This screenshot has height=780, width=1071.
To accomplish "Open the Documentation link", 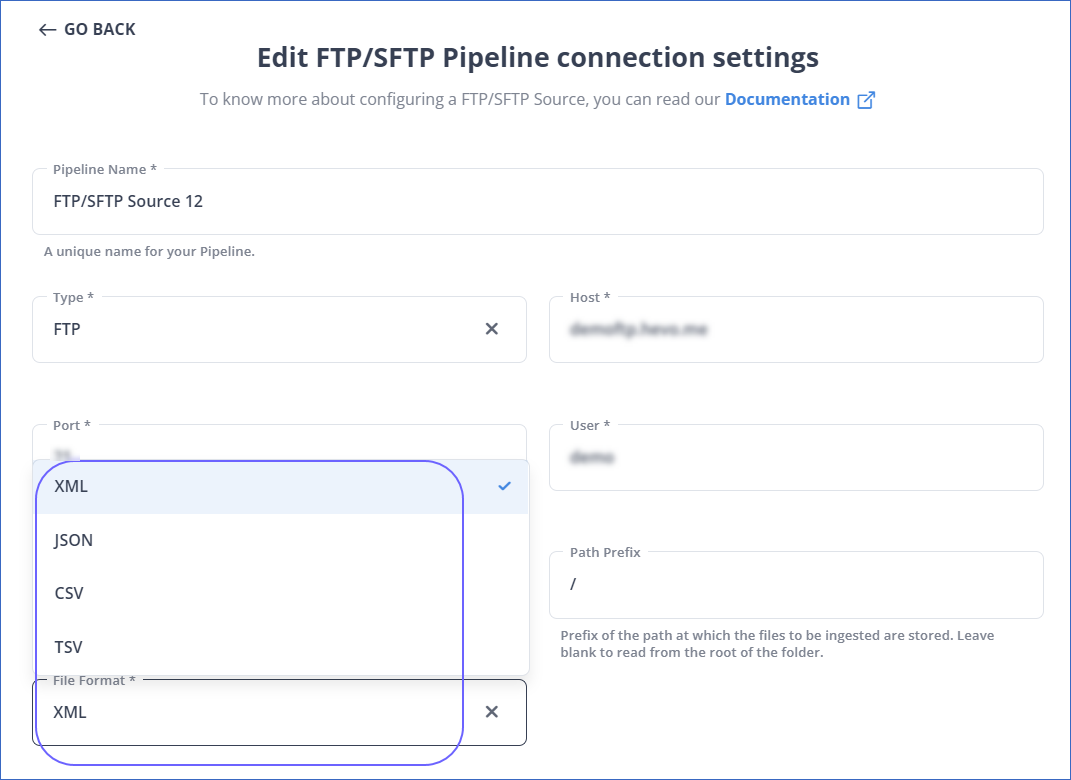I will (x=787, y=99).
